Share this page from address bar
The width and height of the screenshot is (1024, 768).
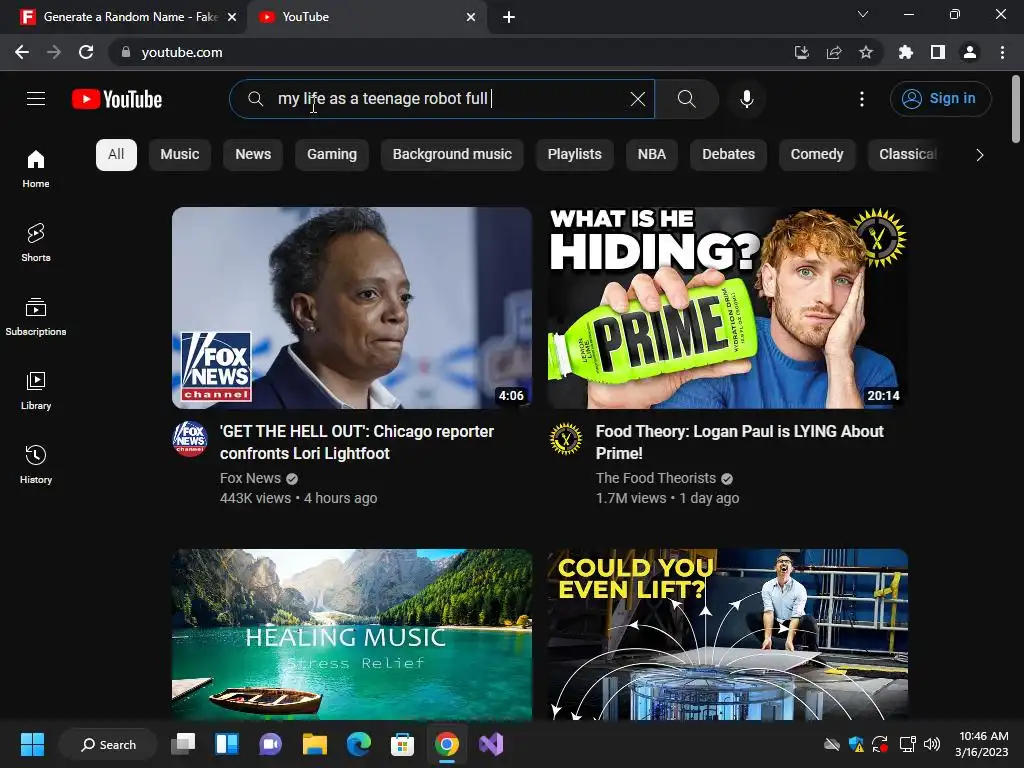click(x=834, y=52)
